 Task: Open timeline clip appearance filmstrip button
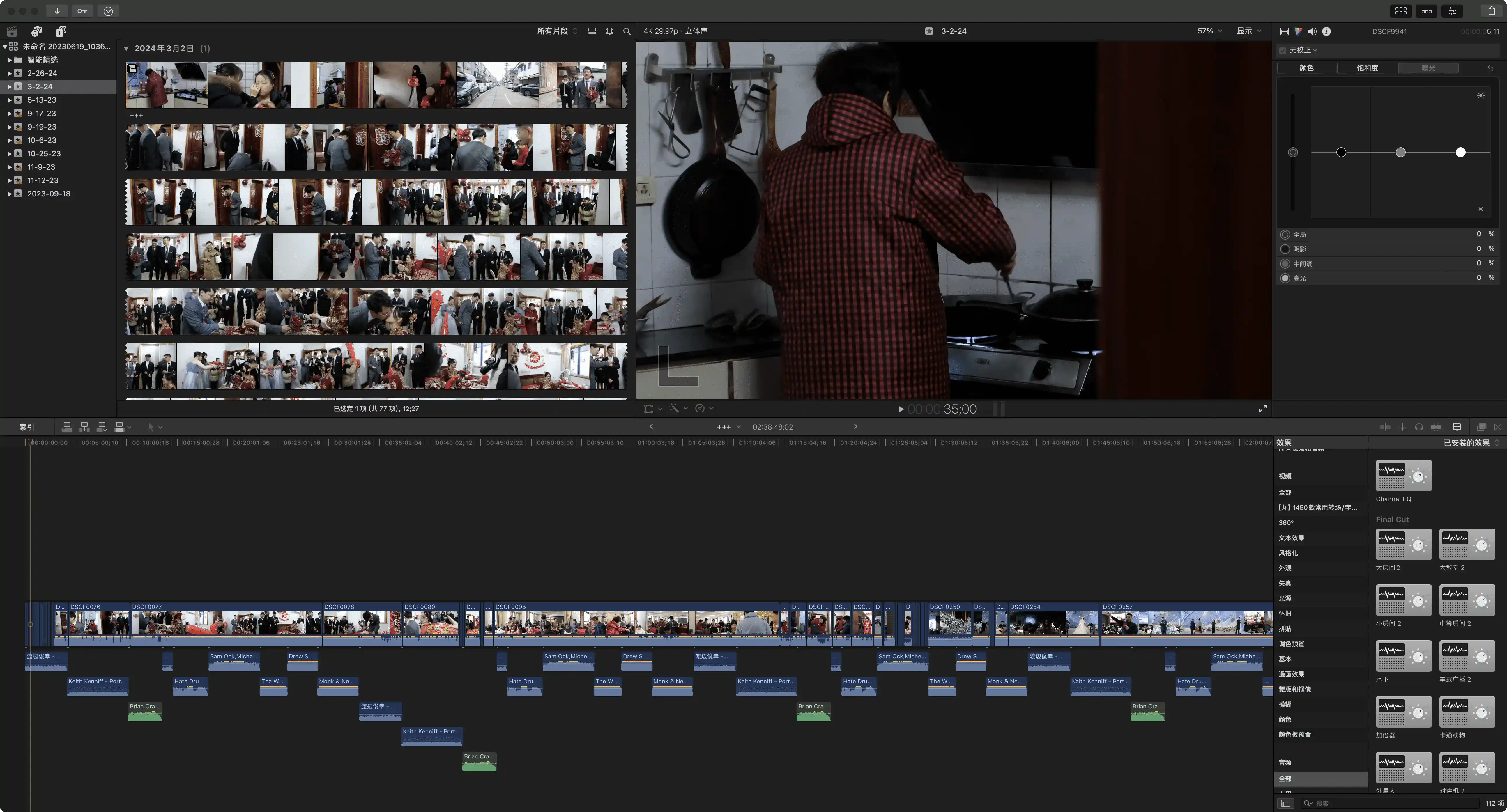(1457, 427)
